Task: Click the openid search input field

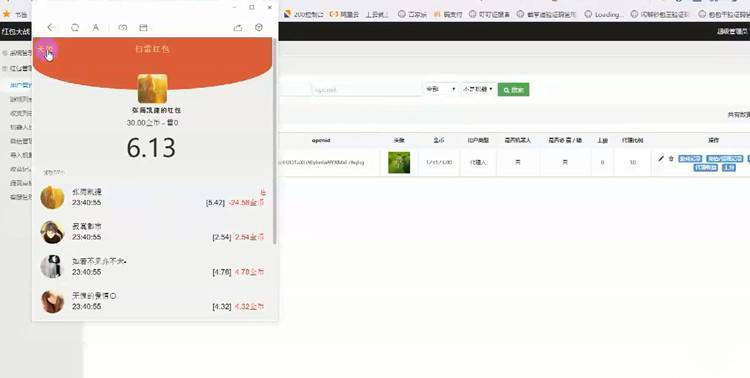Action: (367, 89)
